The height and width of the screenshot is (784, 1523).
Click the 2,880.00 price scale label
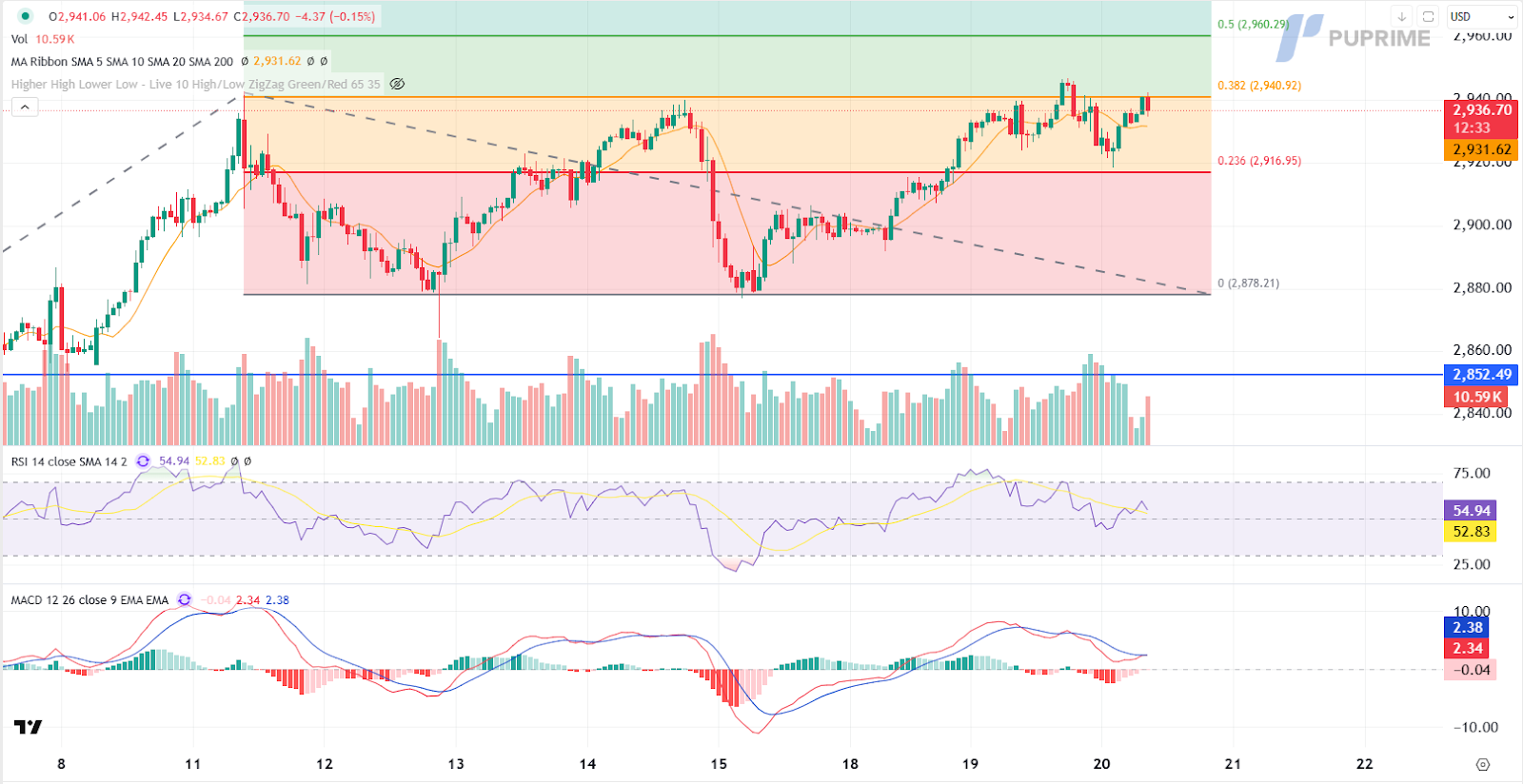pos(1482,288)
